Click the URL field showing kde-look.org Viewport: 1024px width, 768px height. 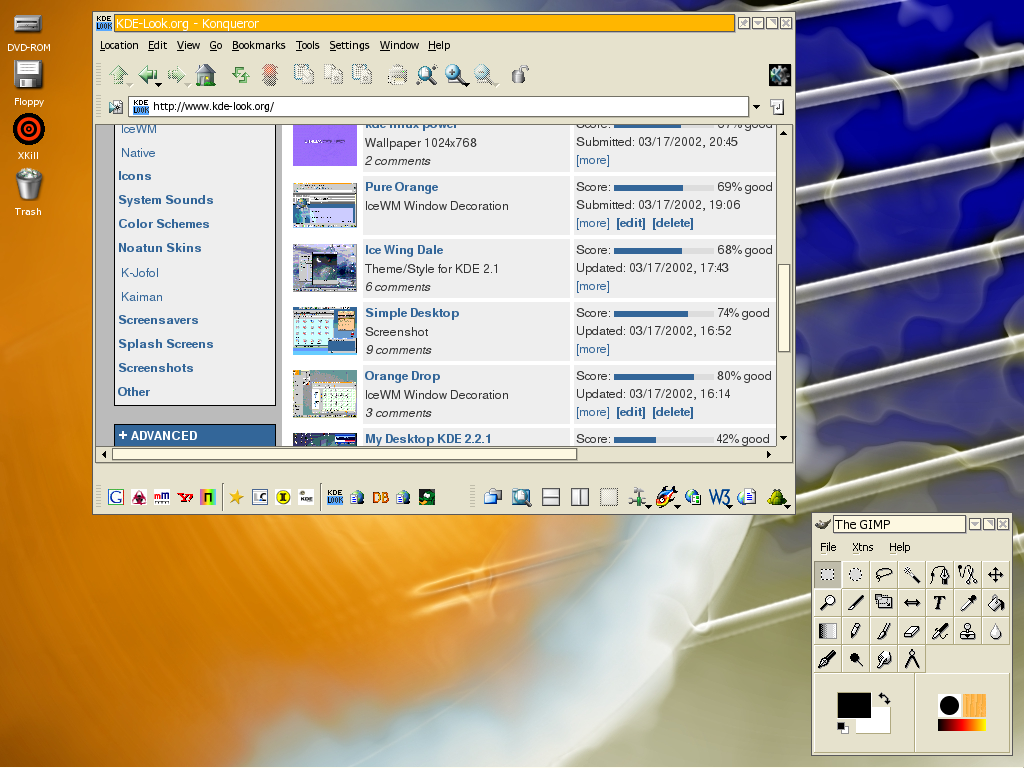pos(438,106)
